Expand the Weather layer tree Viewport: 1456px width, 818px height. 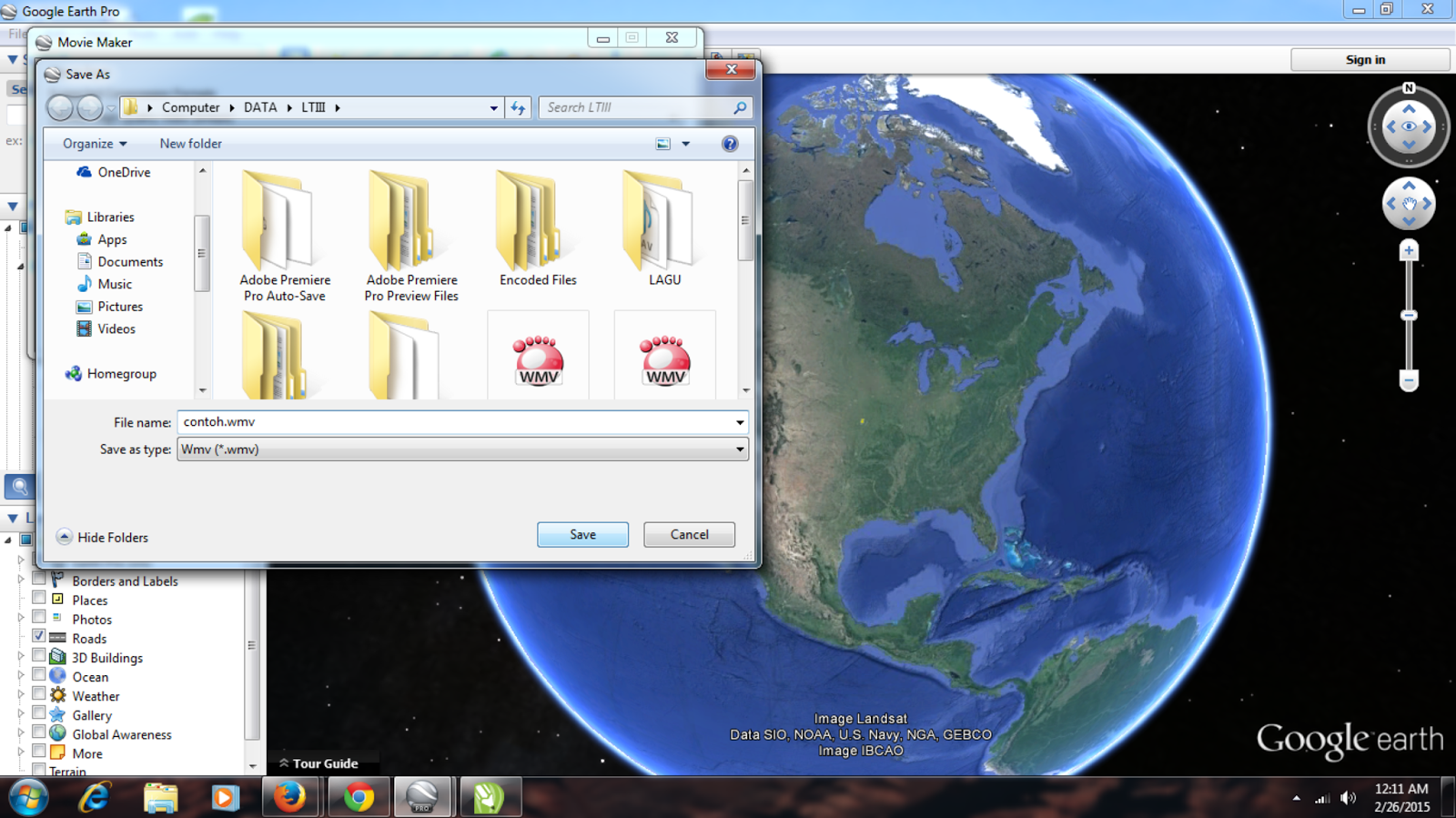click(21, 694)
